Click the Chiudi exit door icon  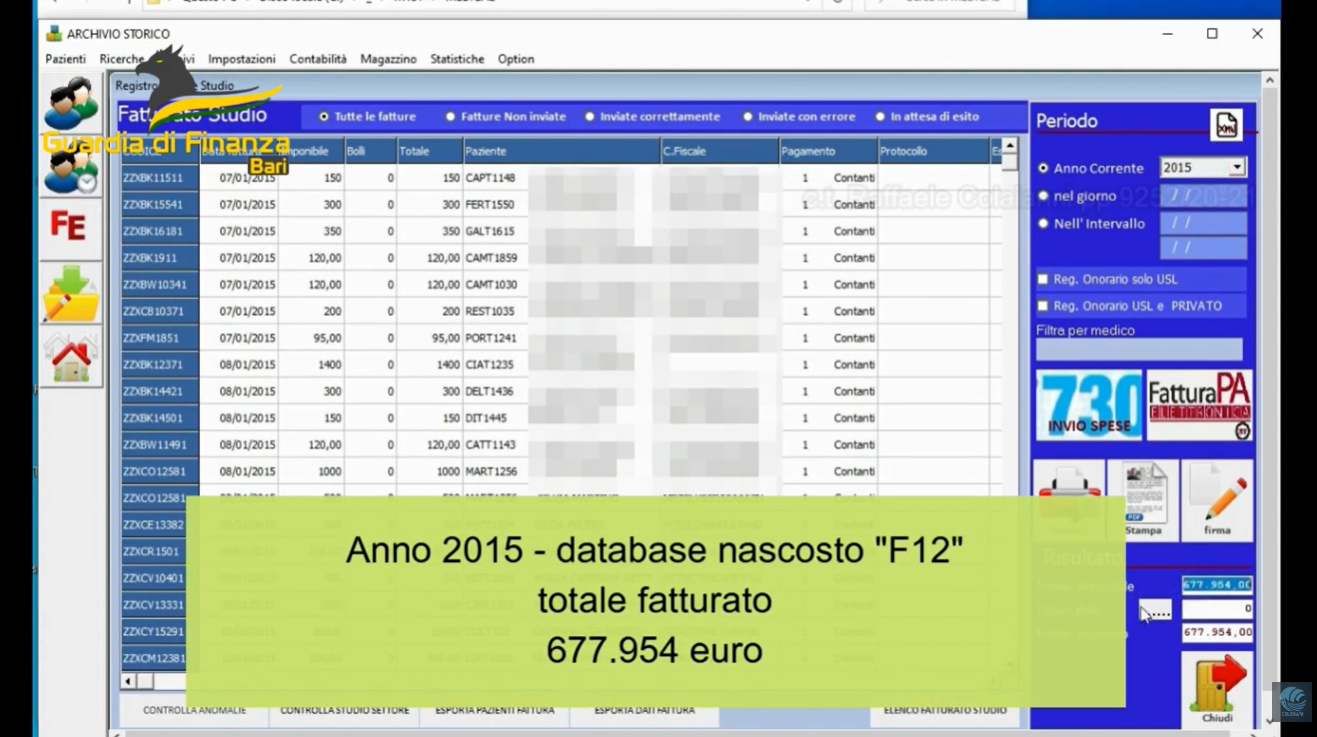(1217, 689)
